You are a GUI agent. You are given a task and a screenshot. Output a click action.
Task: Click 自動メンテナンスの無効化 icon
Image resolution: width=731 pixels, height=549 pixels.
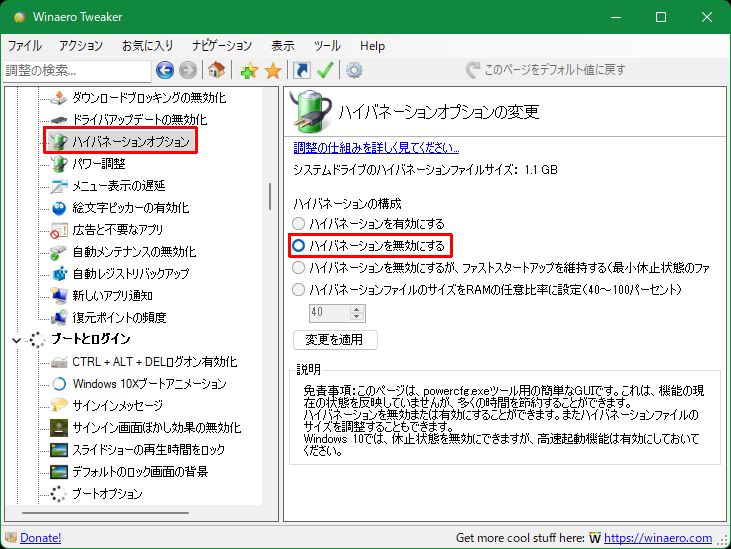click(x=59, y=252)
